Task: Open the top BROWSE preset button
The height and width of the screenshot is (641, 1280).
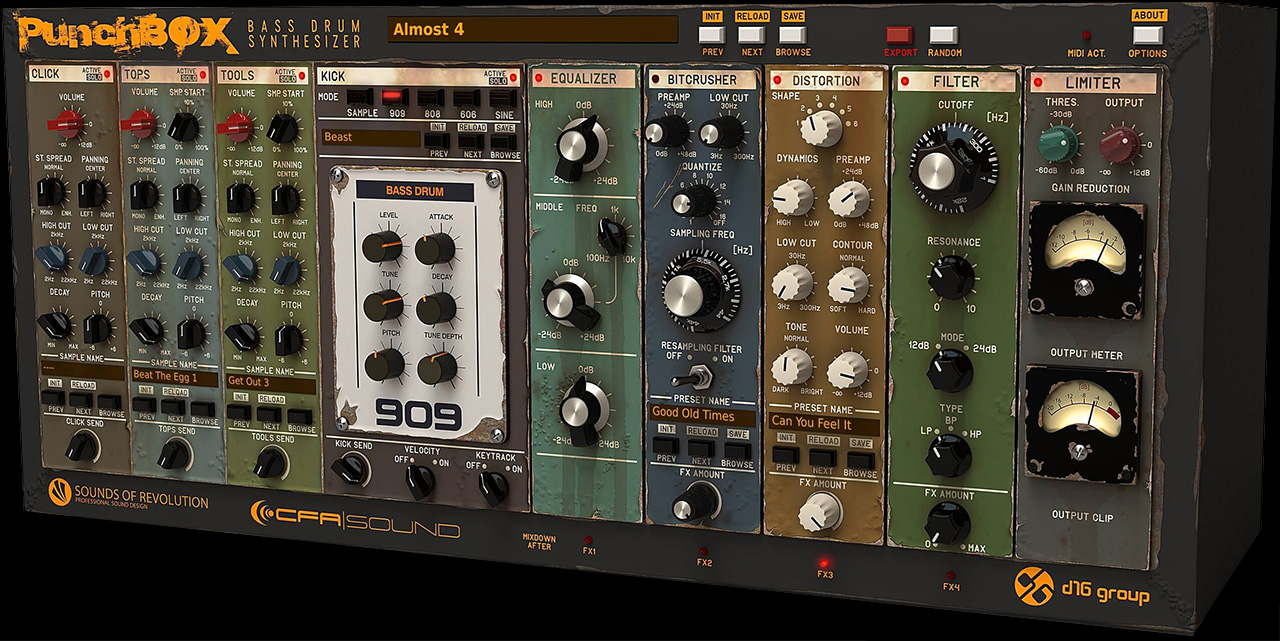Action: click(x=793, y=35)
